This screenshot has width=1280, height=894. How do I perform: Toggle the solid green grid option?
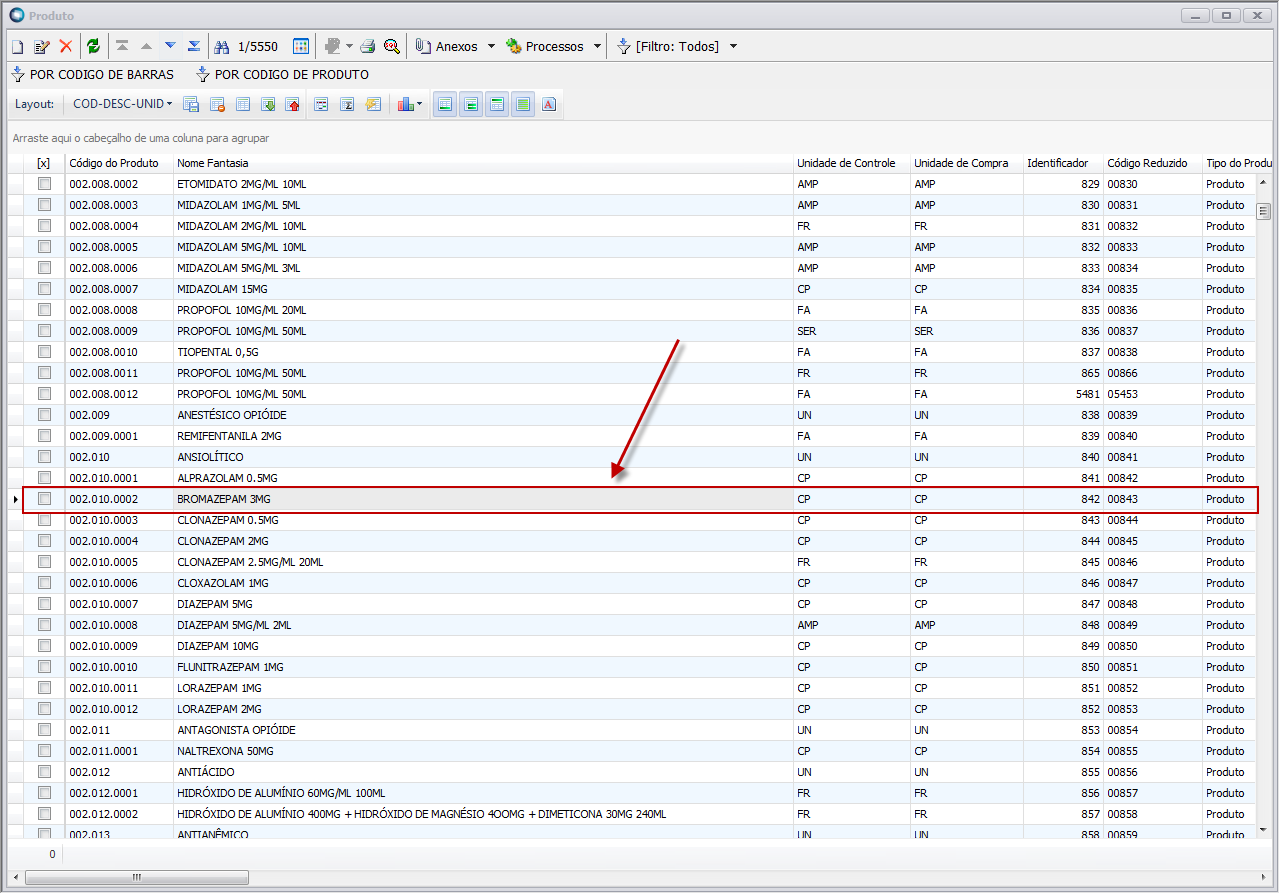(x=523, y=104)
